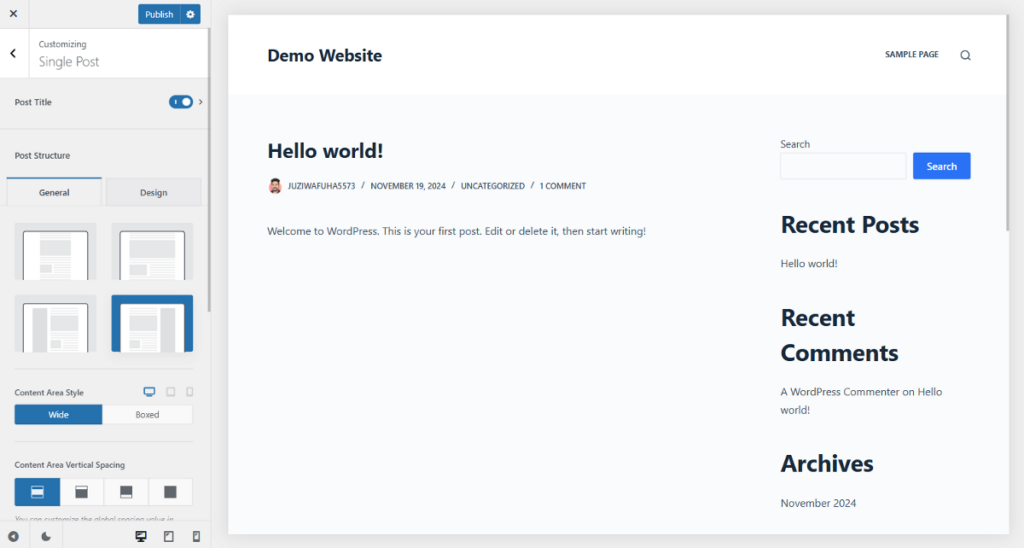Expand Post Title options arrow
Screen dimensions: 1024x548
tap(200, 102)
